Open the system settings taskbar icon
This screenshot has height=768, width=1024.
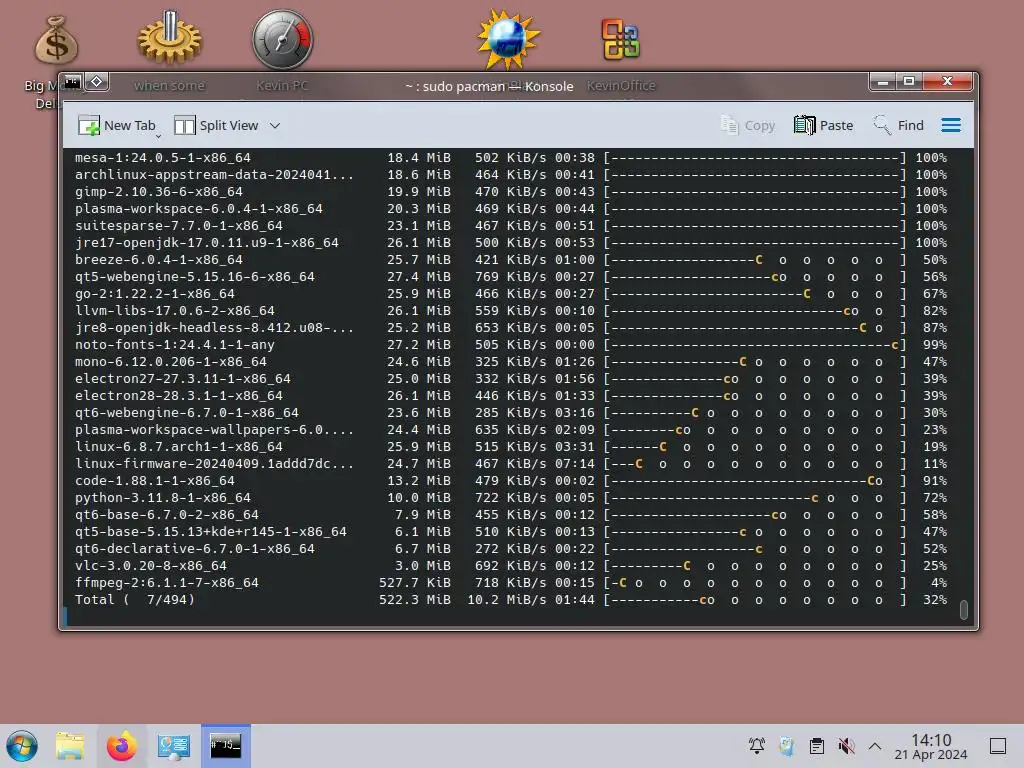(x=174, y=746)
